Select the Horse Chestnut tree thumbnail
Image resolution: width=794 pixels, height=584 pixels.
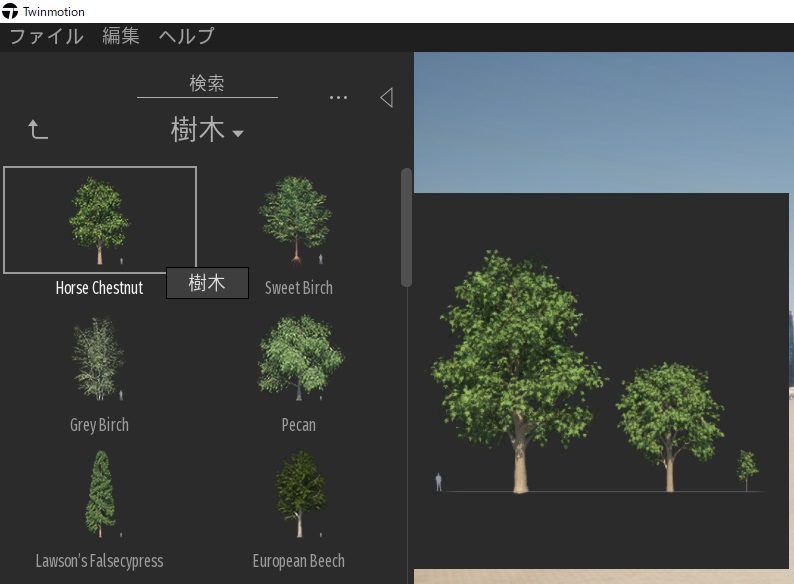tap(99, 220)
